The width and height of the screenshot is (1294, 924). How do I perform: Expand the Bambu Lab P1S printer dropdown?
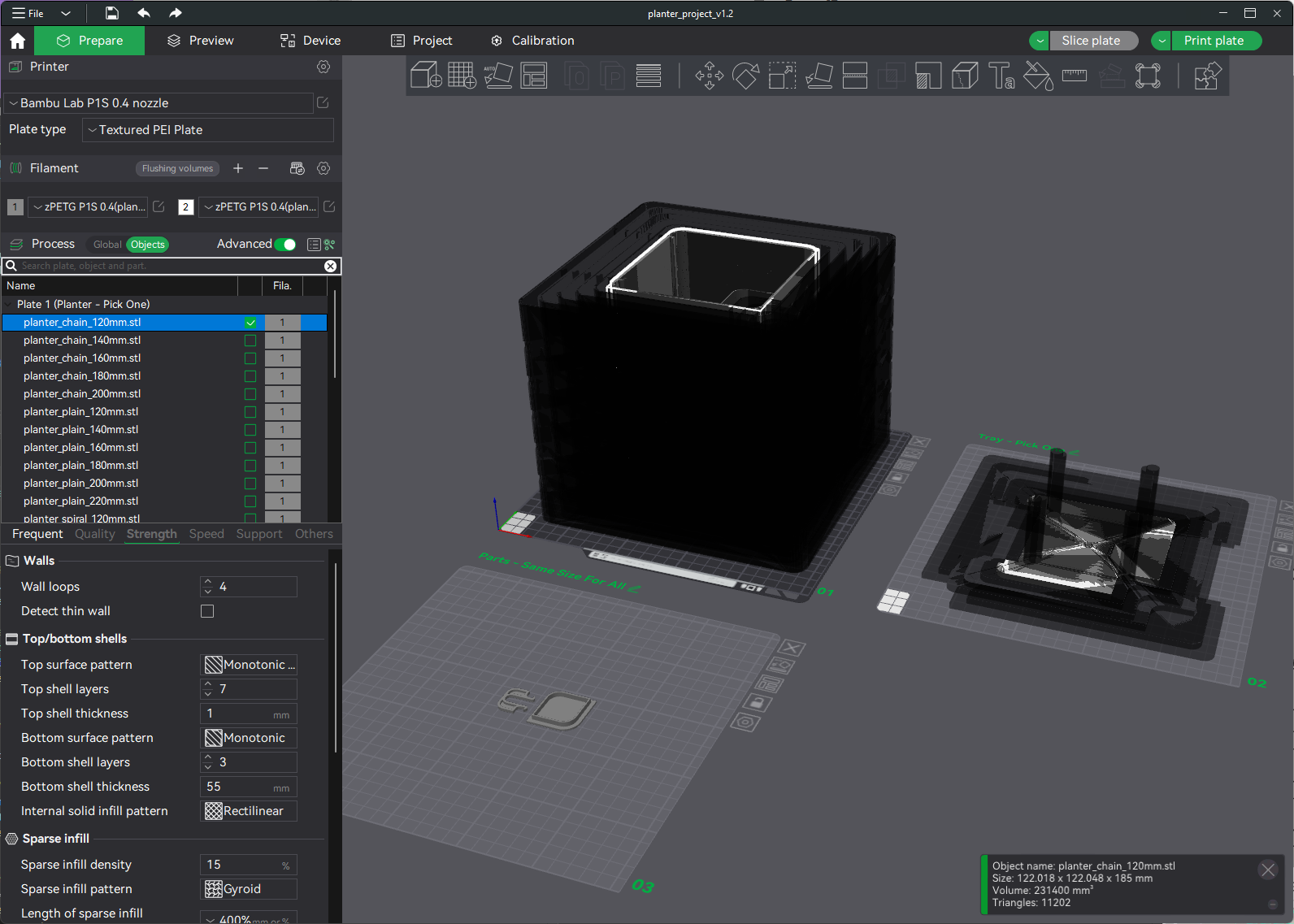pyautogui.click(x=158, y=103)
